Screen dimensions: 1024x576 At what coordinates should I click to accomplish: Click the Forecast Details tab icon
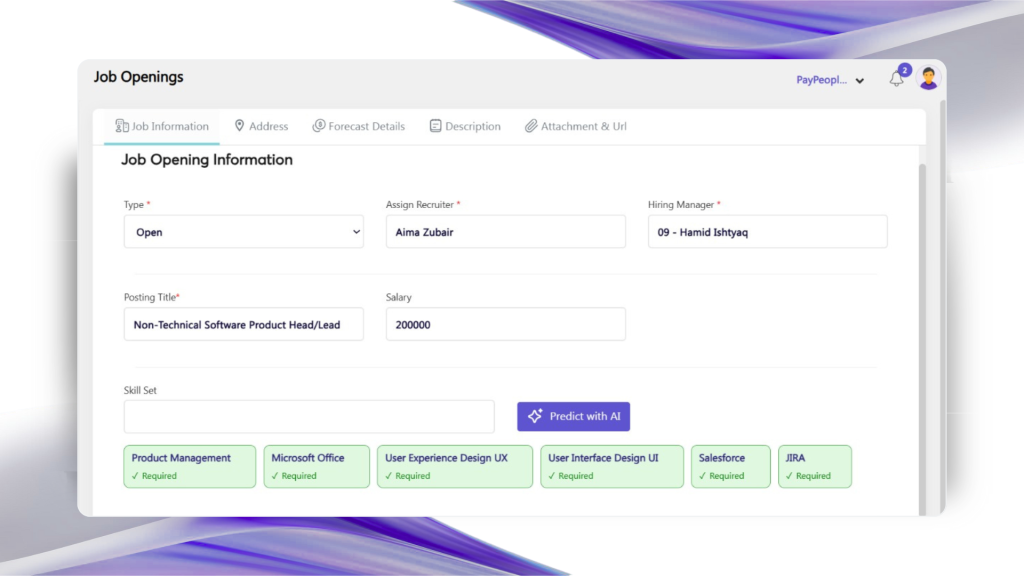[319, 126]
